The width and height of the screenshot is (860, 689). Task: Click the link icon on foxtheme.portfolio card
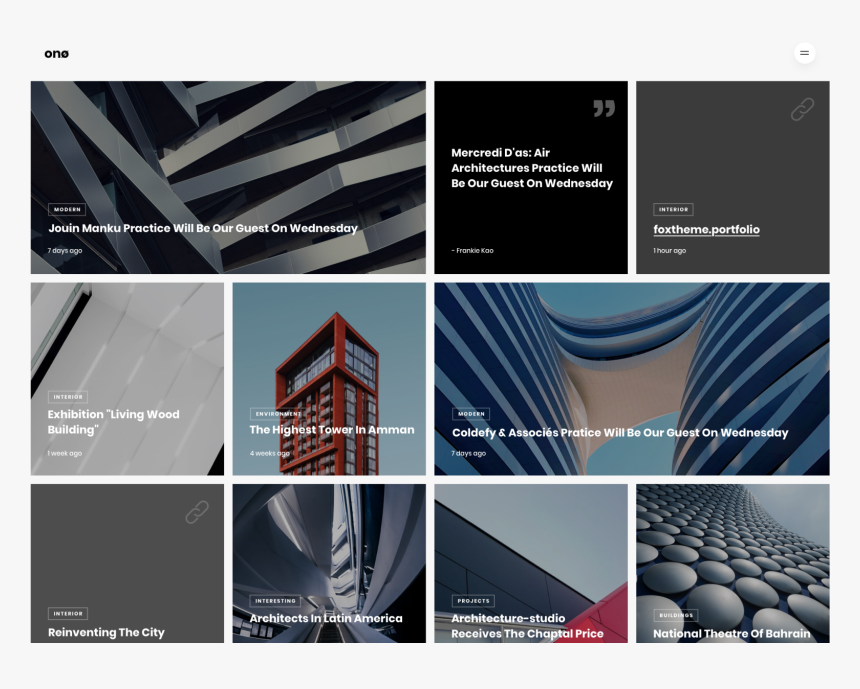tap(802, 109)
